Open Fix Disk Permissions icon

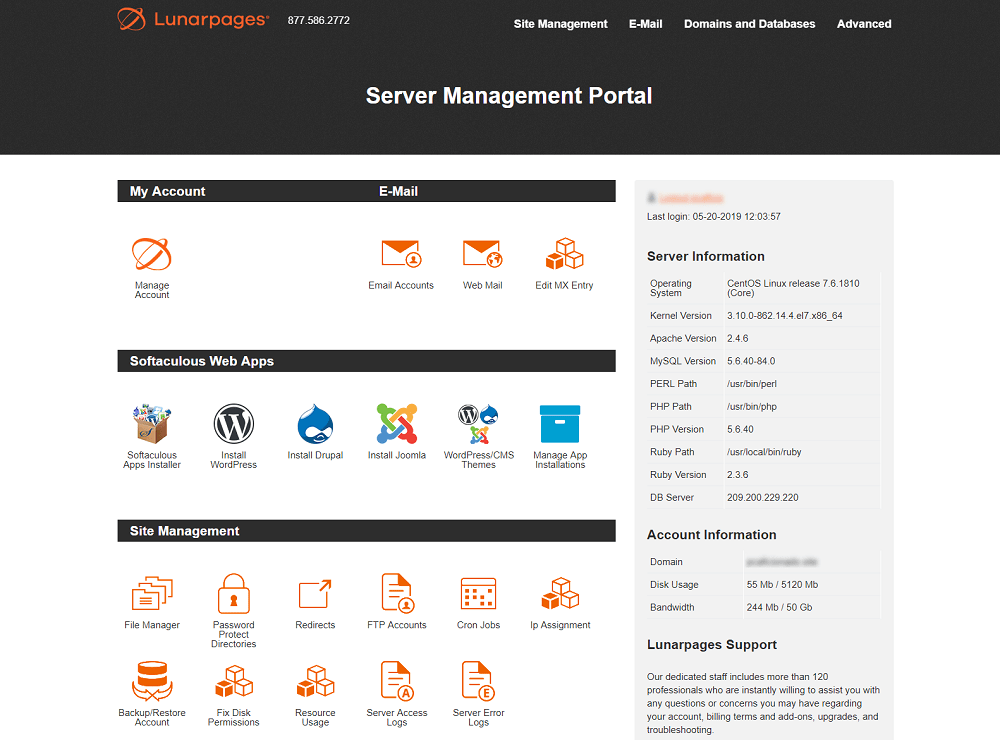233,681
